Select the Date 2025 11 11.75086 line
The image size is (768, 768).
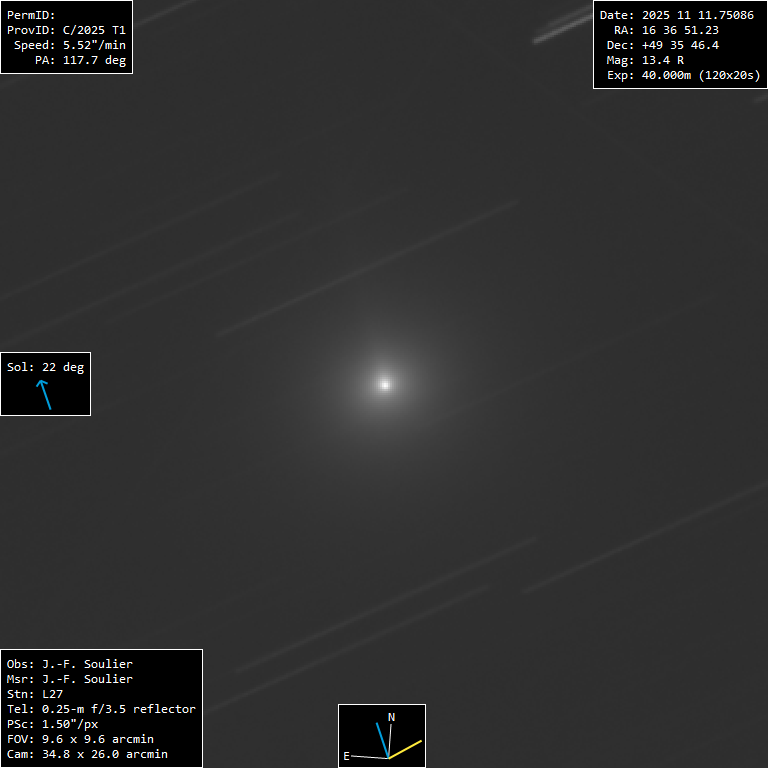676,15
